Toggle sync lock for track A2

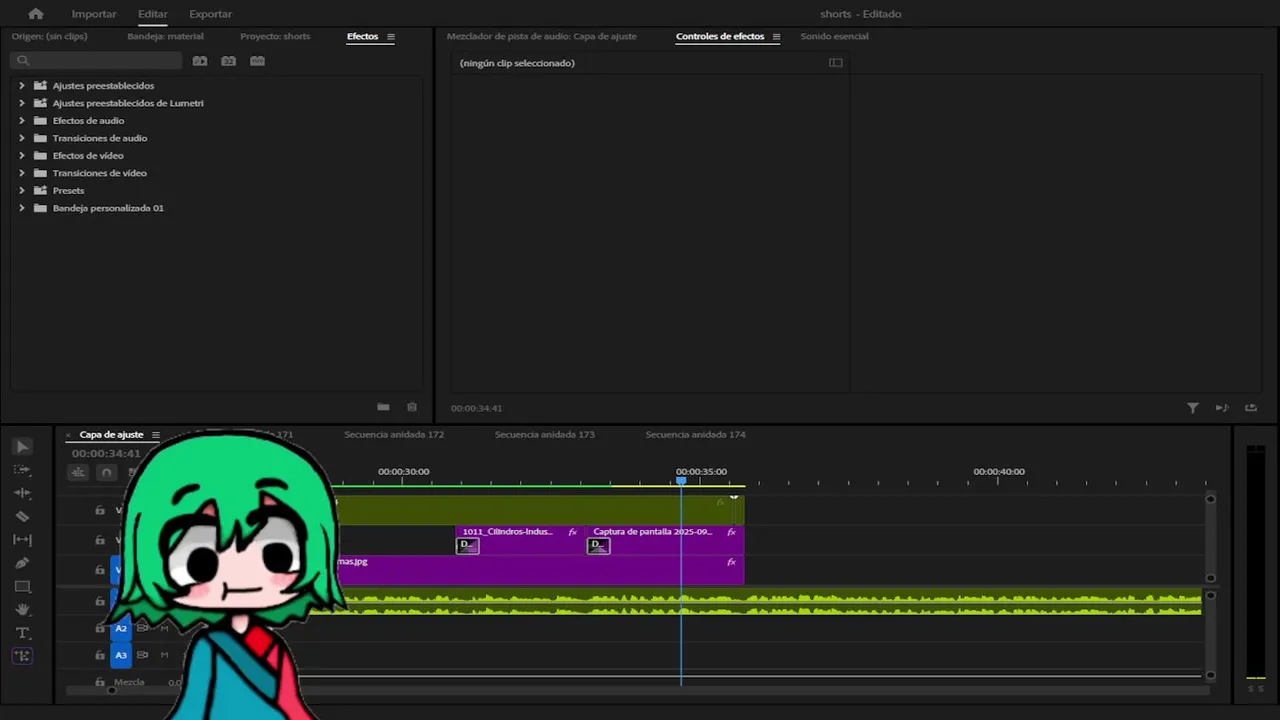142,628
